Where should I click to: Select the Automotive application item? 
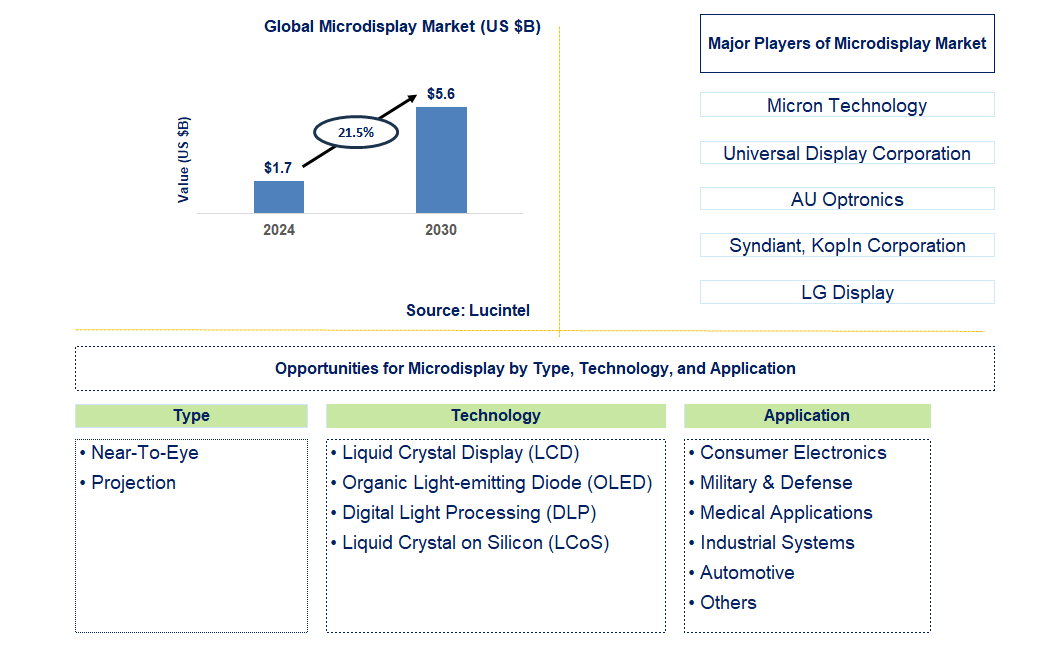coord(748,572)
